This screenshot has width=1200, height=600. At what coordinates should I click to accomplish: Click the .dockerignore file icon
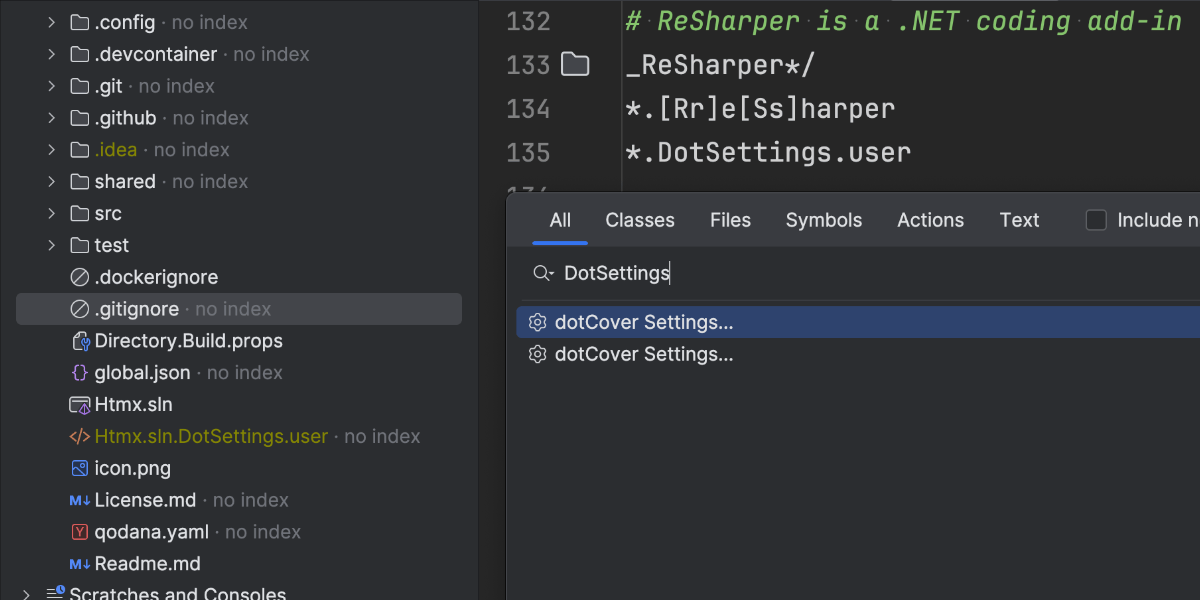(80, 277)
